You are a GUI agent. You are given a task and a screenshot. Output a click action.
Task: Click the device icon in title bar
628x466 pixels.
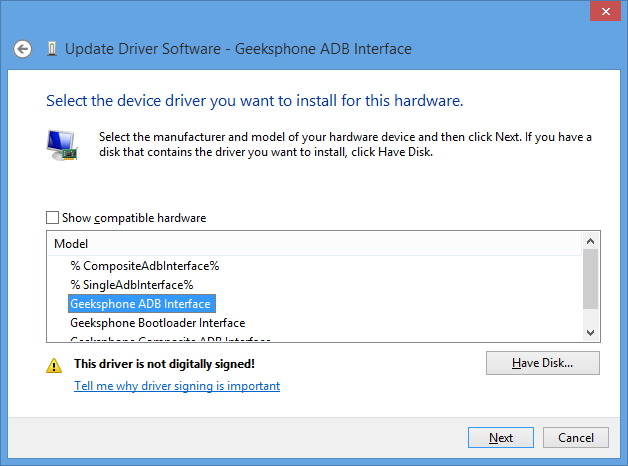click(x=52, y=49)
